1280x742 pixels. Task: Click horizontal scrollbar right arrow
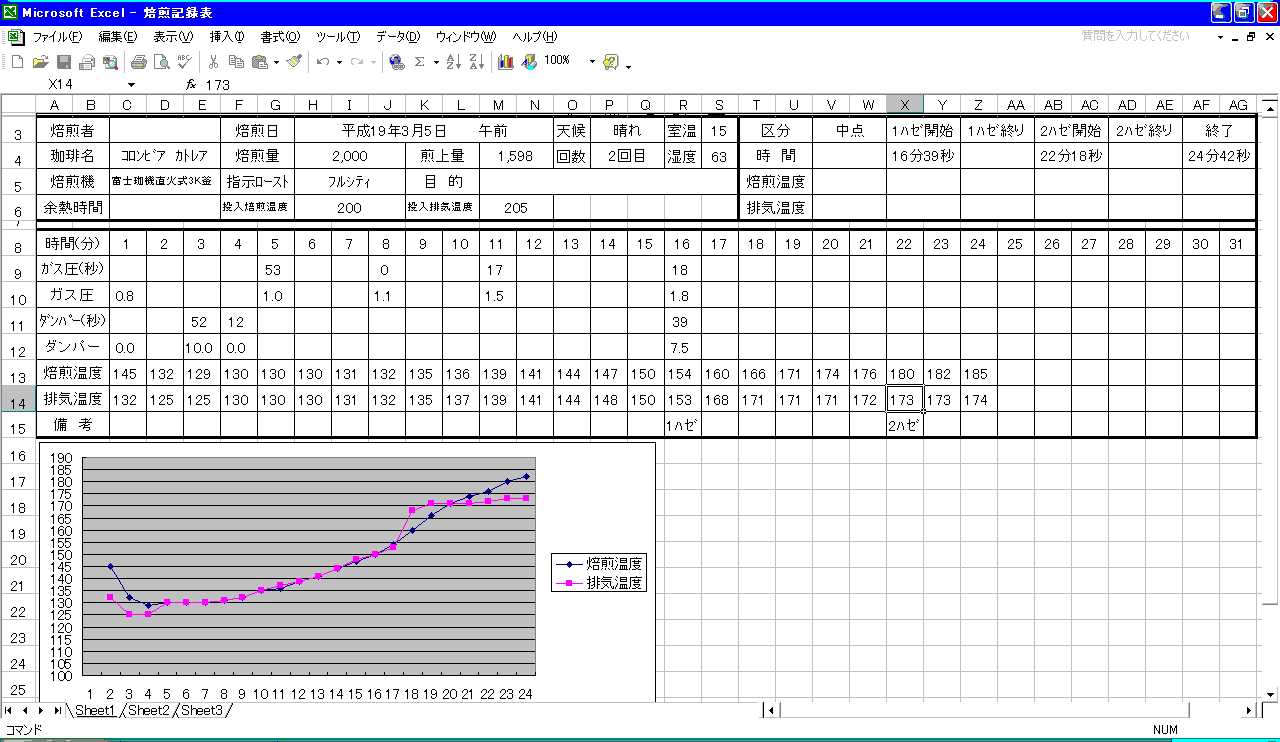pyautogui.click(x=1249, y=710)
